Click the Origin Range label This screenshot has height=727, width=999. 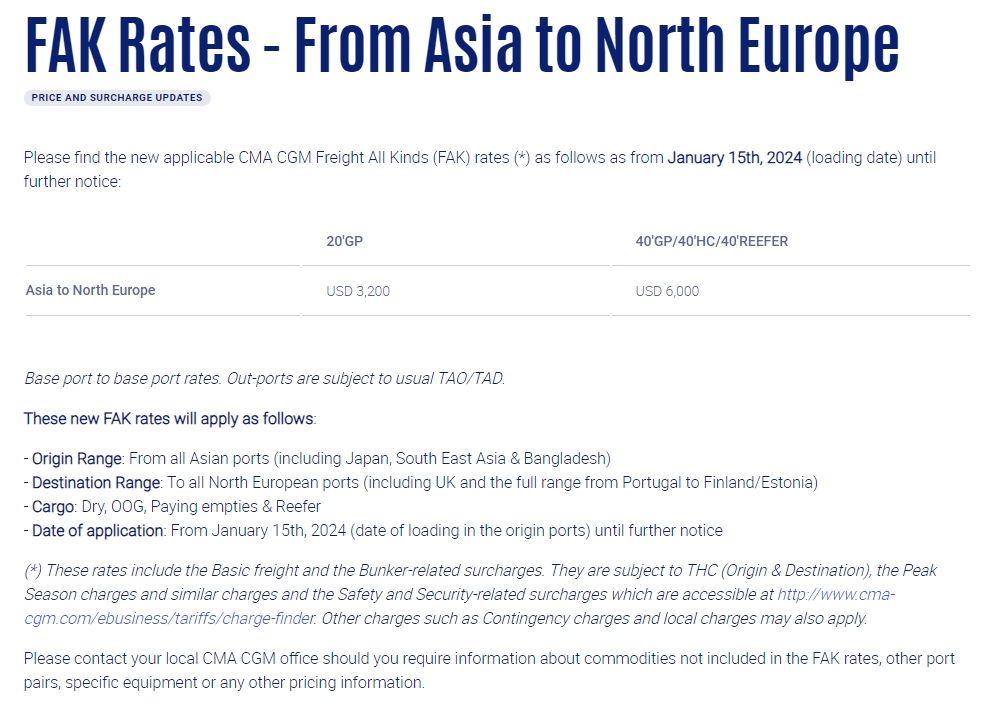77,459
